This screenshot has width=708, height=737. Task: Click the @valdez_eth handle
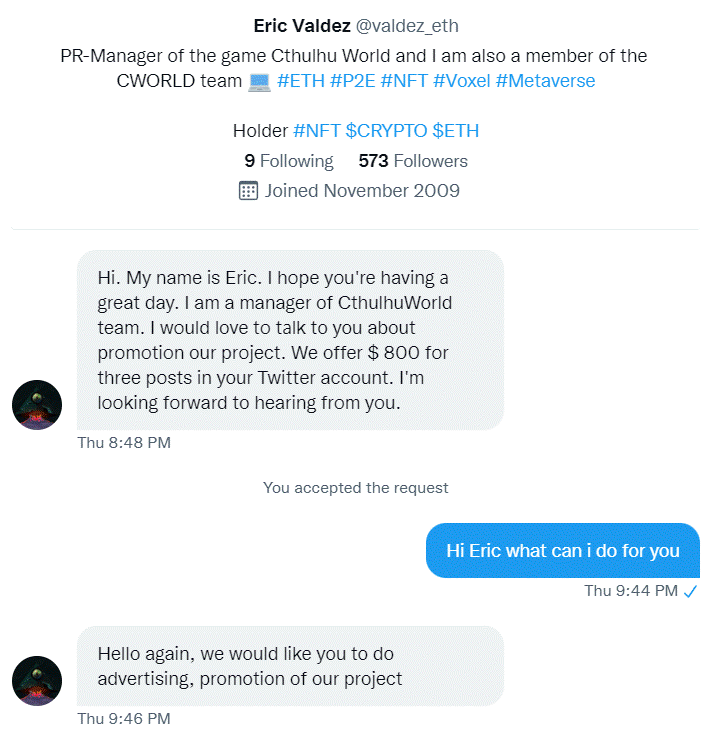point(407,26)
